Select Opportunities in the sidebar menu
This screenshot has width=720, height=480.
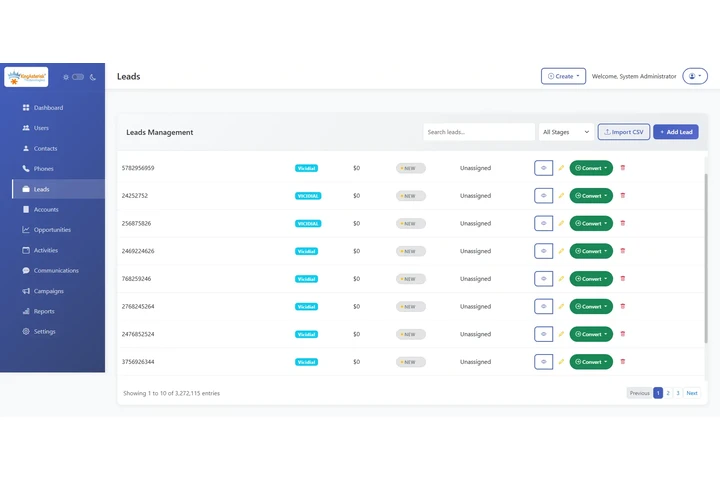coord(52,230)
